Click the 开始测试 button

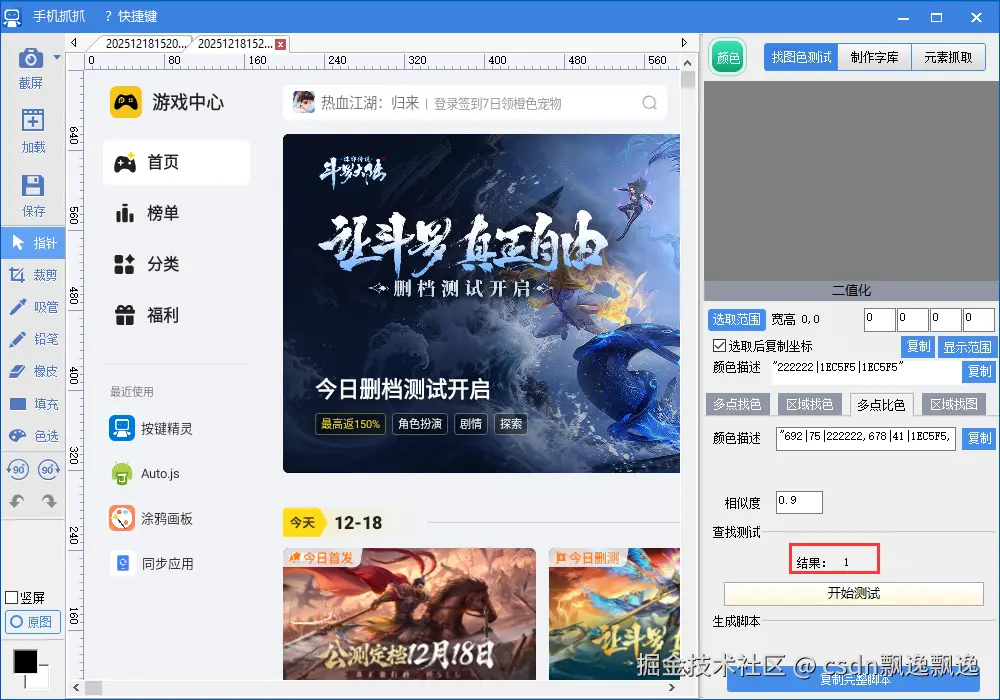point(854,594)
